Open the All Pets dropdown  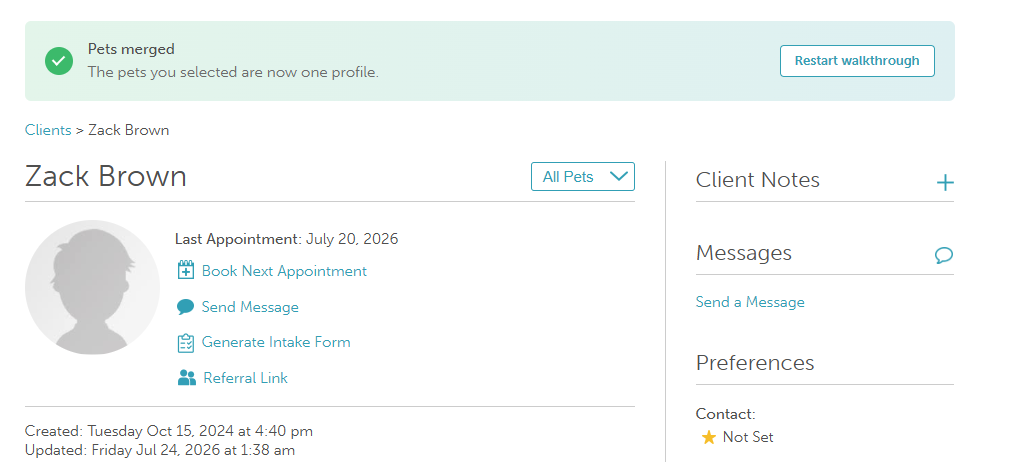pos(583,176)
